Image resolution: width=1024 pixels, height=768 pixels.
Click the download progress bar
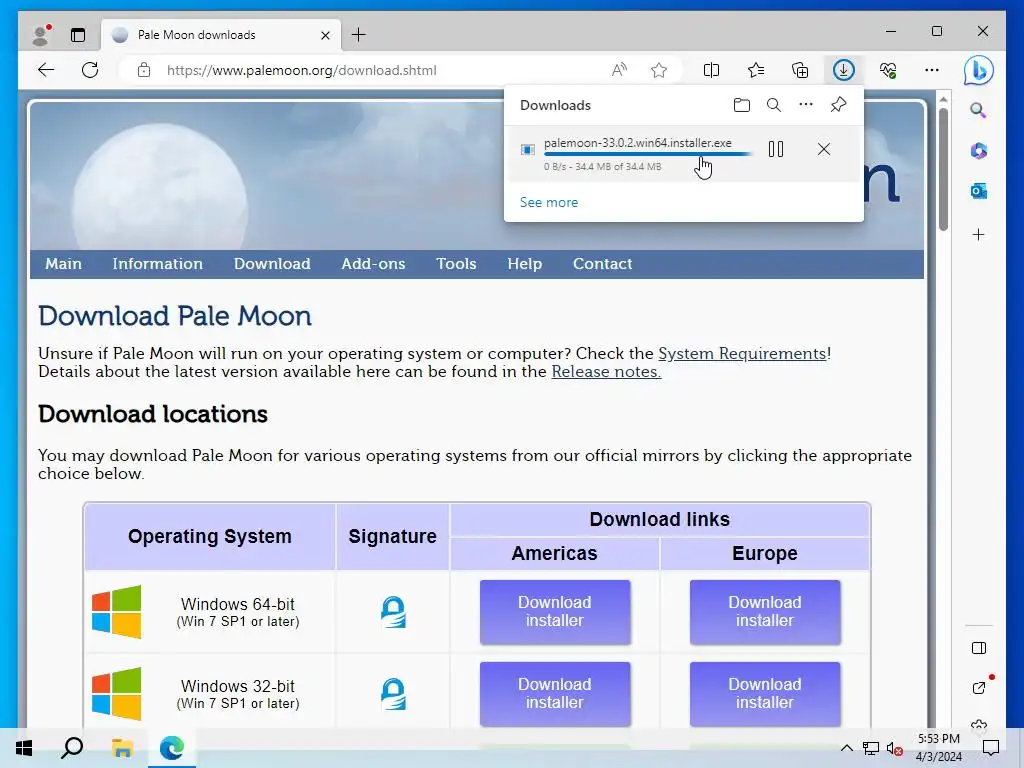coord(648,154)
